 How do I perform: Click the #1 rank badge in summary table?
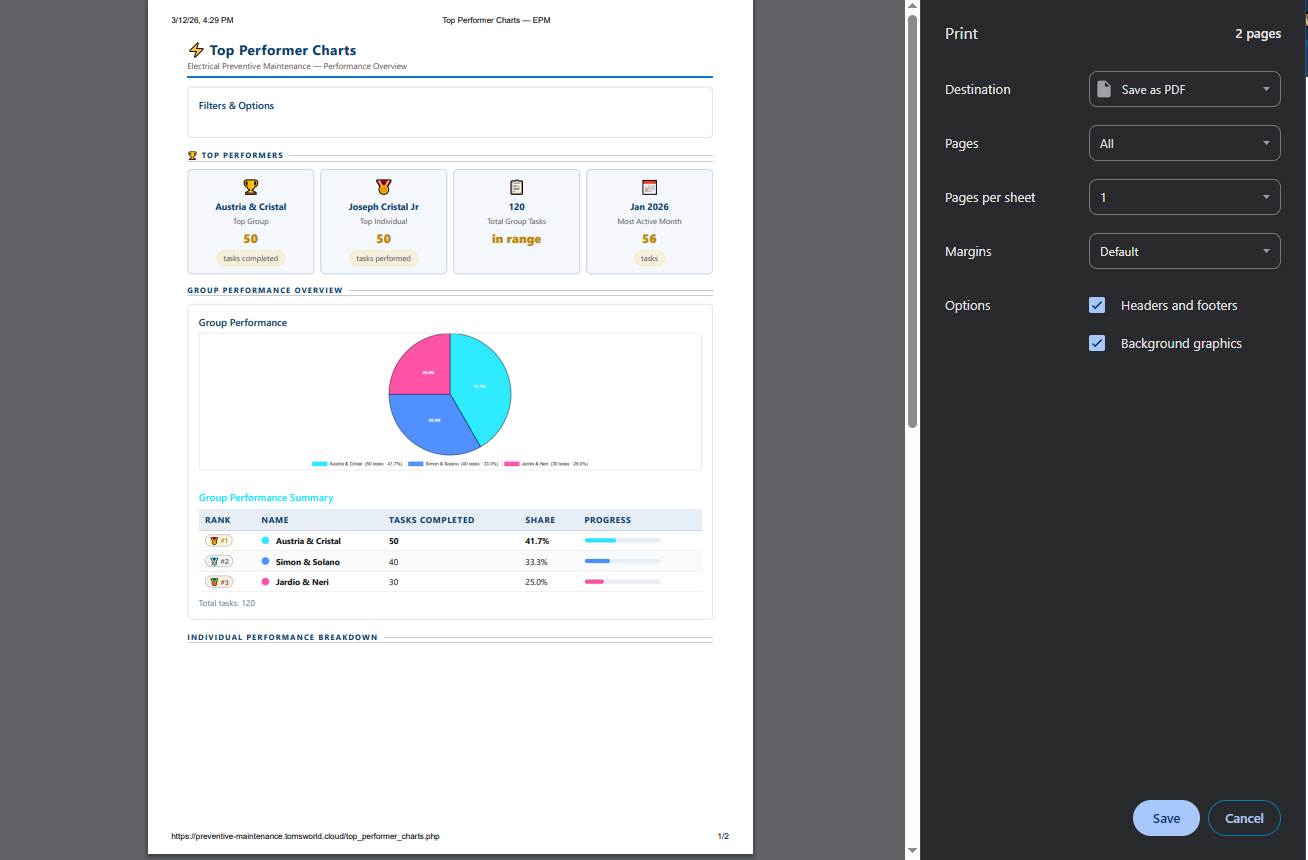coord(218,541)
